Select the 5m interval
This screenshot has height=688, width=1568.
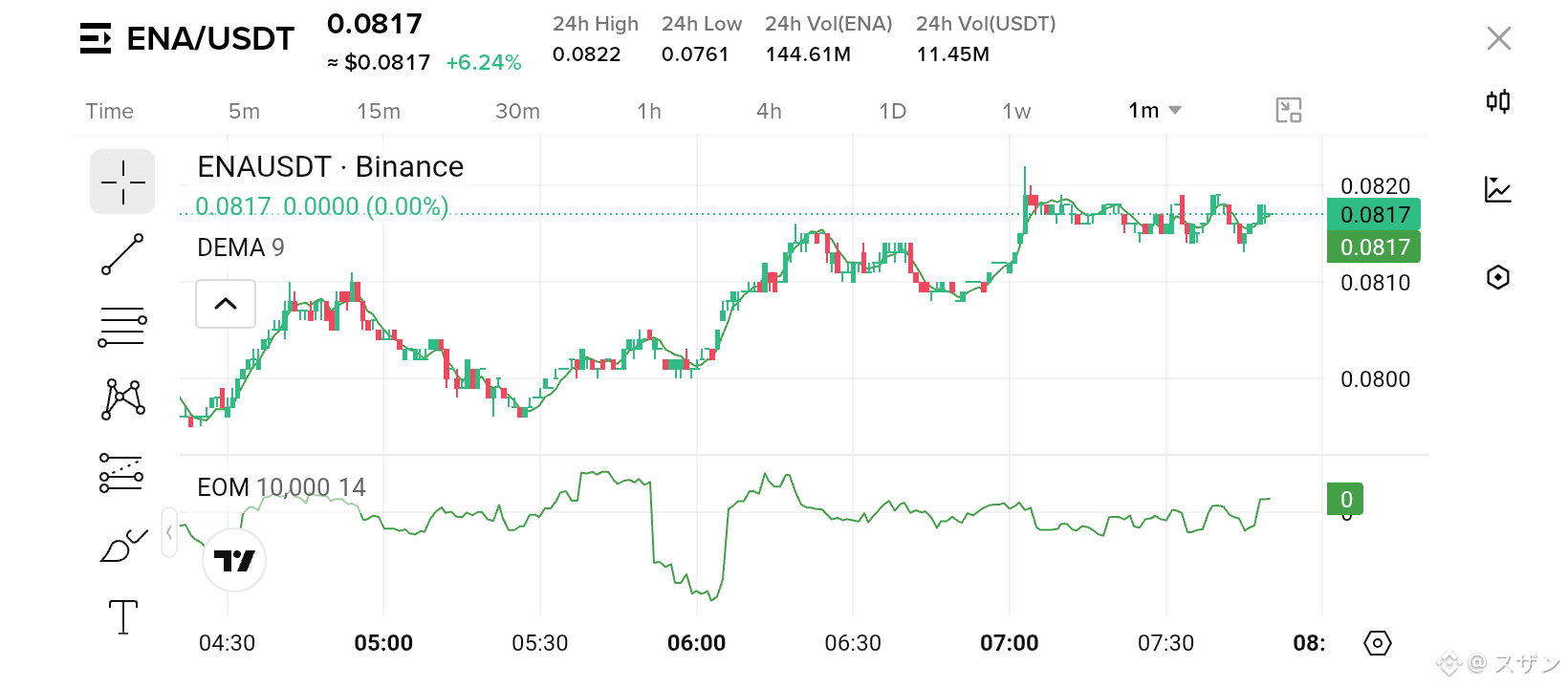click(x=244, y=111)
